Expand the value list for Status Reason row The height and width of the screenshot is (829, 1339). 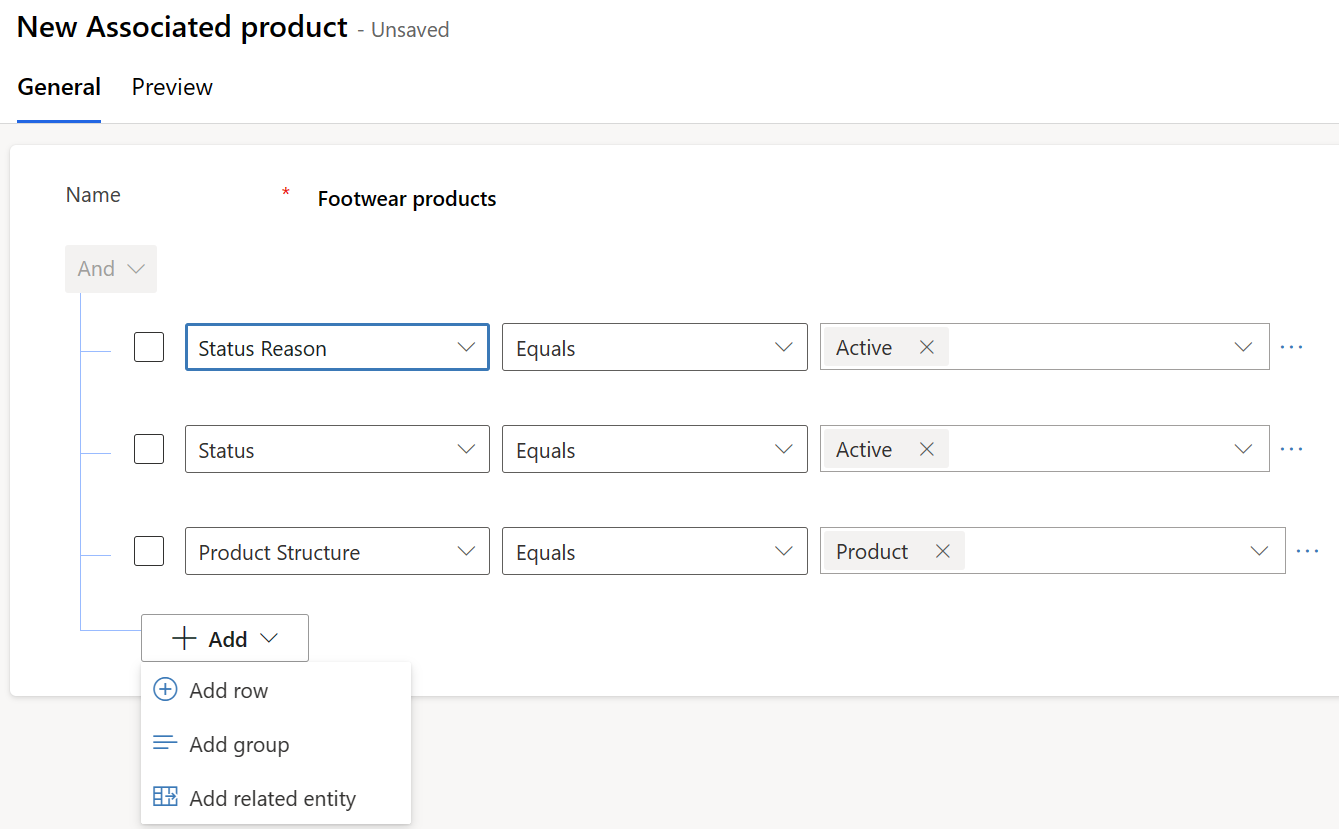1243,347
